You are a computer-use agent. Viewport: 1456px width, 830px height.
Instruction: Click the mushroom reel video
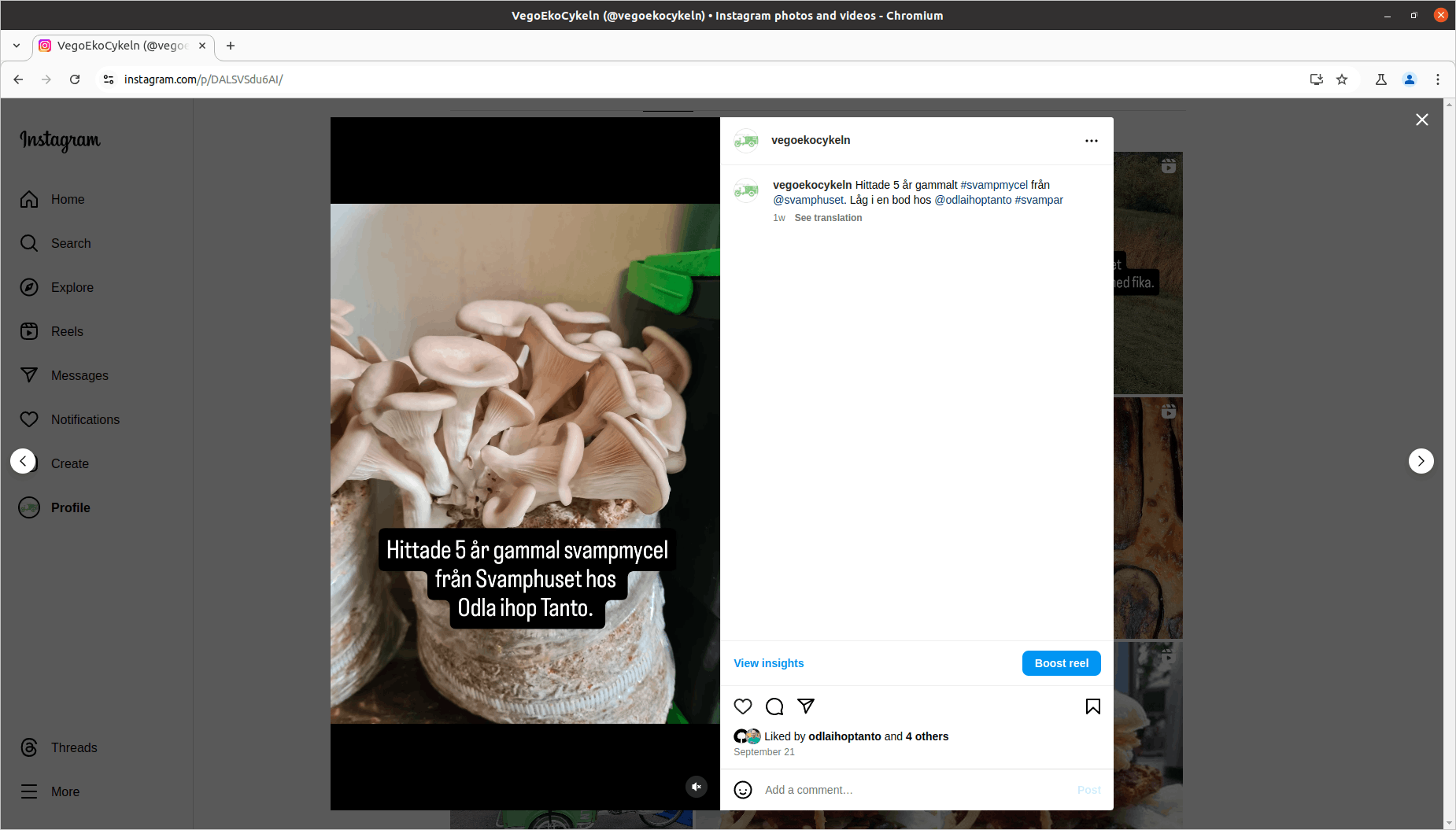pyautogui.click(x=525, y=463)
